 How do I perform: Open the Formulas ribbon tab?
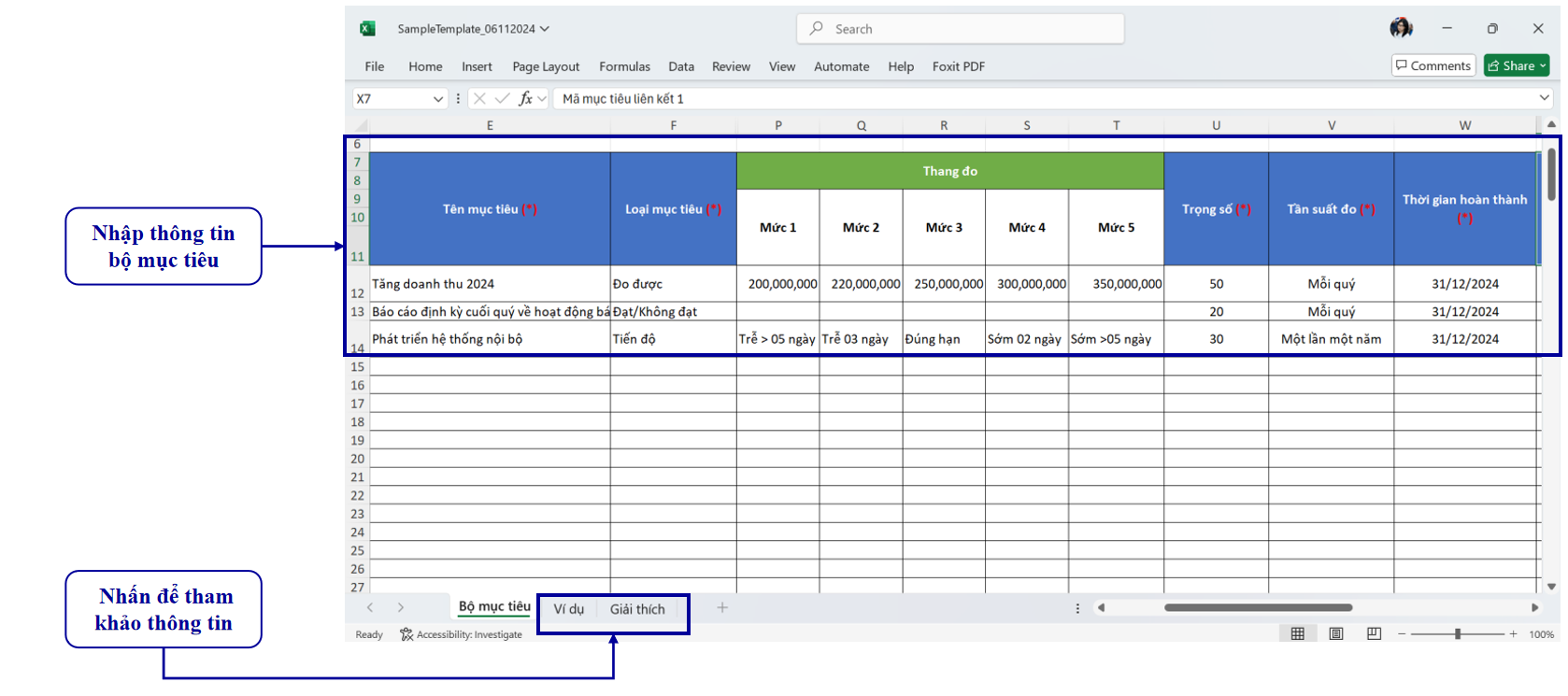(624, 66)
